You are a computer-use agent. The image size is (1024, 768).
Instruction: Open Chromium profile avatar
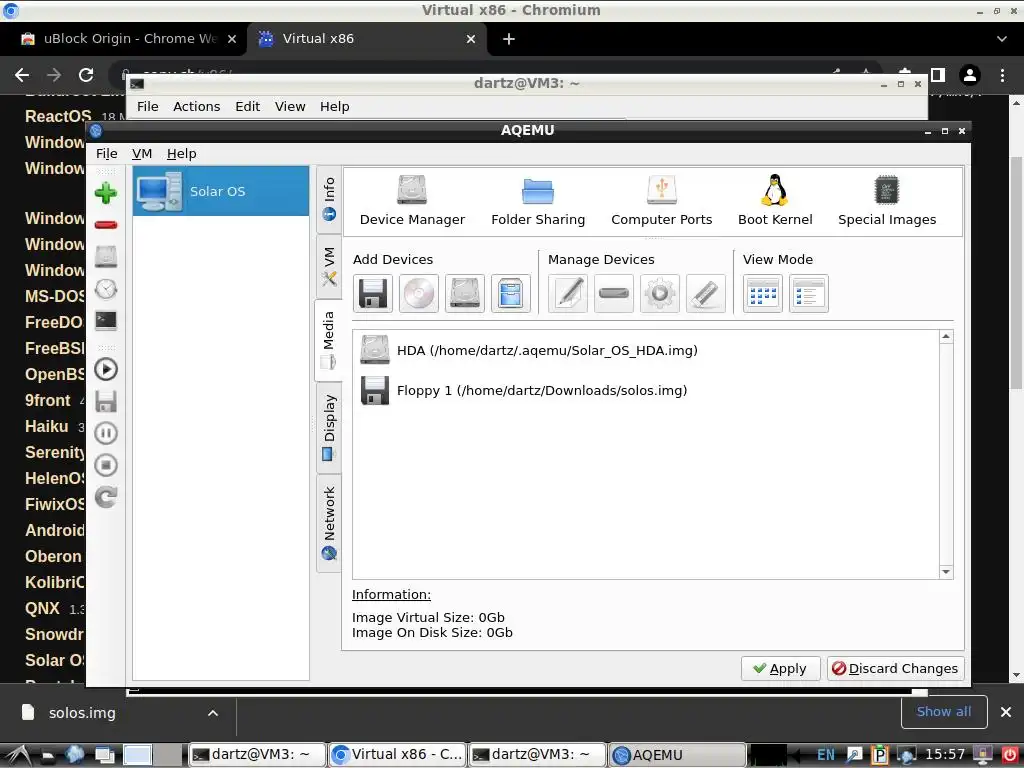coord(970,75)
